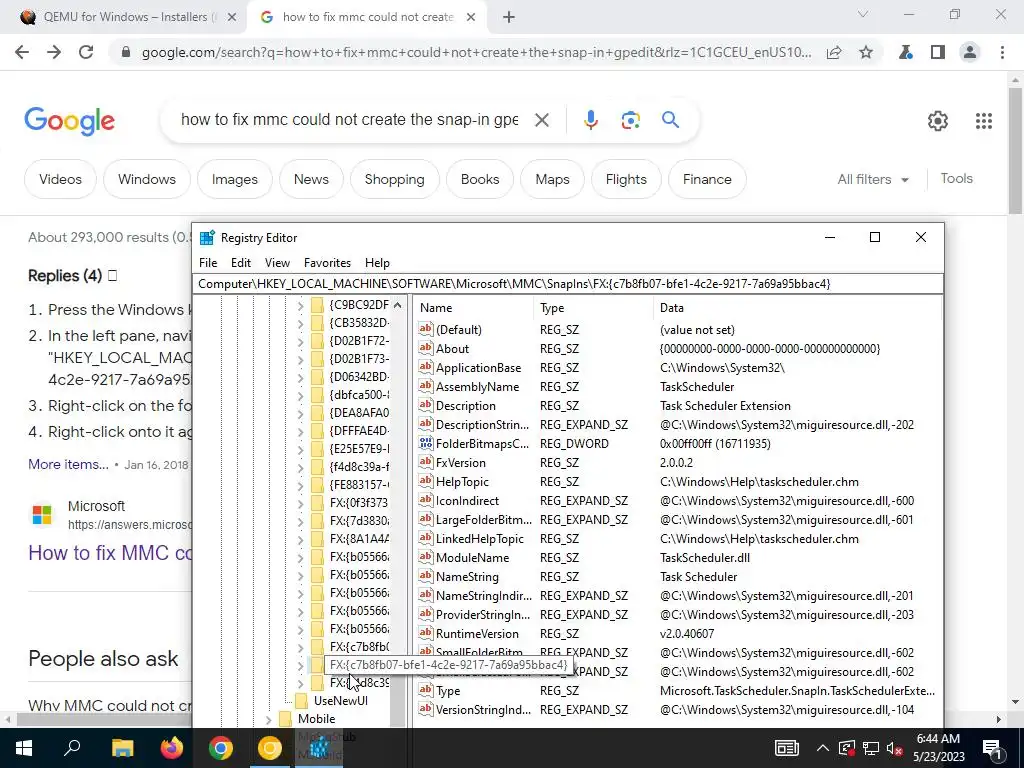This screenshot has height=768, width=1024.
Task: Click the muted volume tray icon
Action: (x=895, y=748)
